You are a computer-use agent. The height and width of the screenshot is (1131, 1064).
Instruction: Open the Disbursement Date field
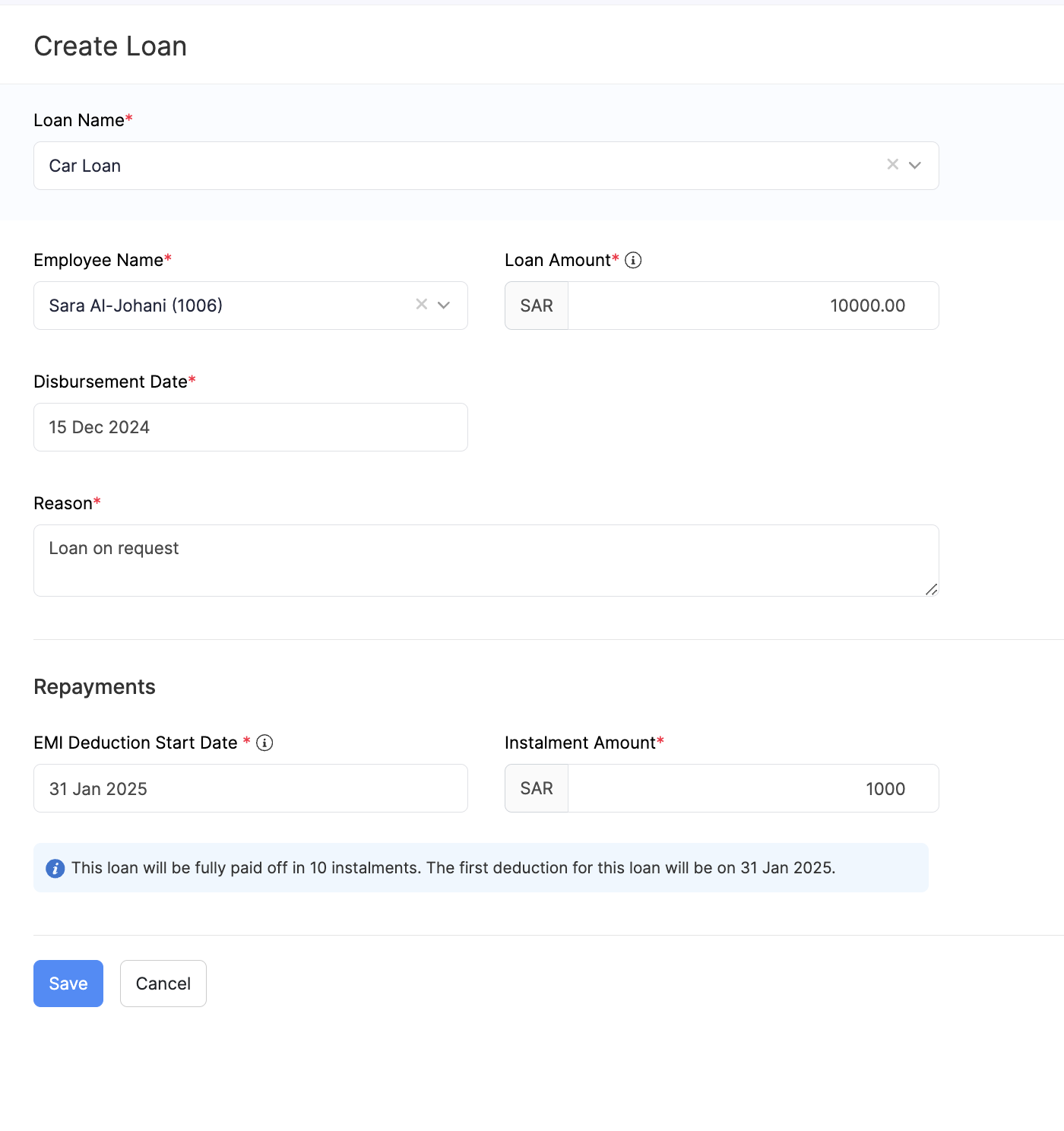250,427
